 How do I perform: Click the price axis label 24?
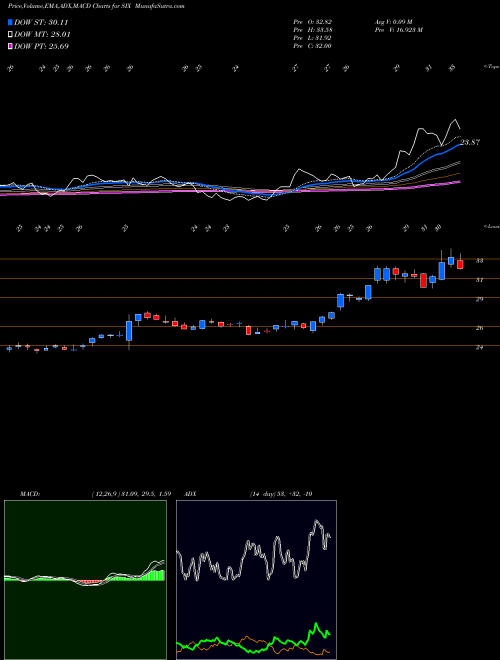(x=479, y=347)
